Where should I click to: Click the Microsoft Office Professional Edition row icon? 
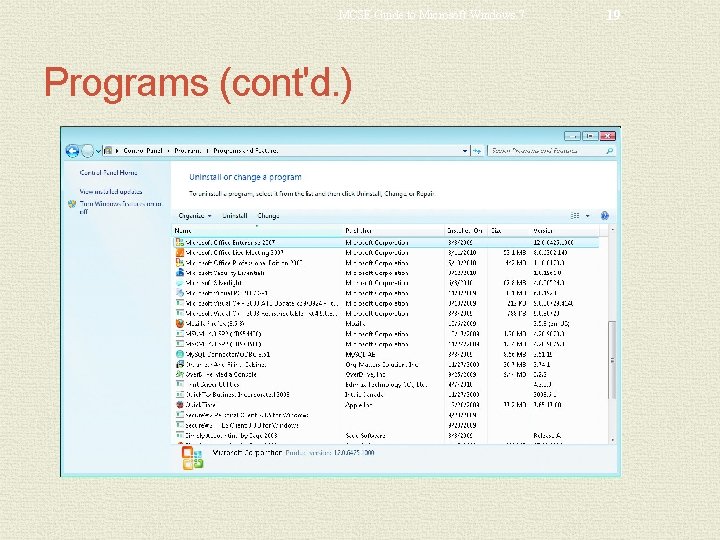tap(180, 263)
